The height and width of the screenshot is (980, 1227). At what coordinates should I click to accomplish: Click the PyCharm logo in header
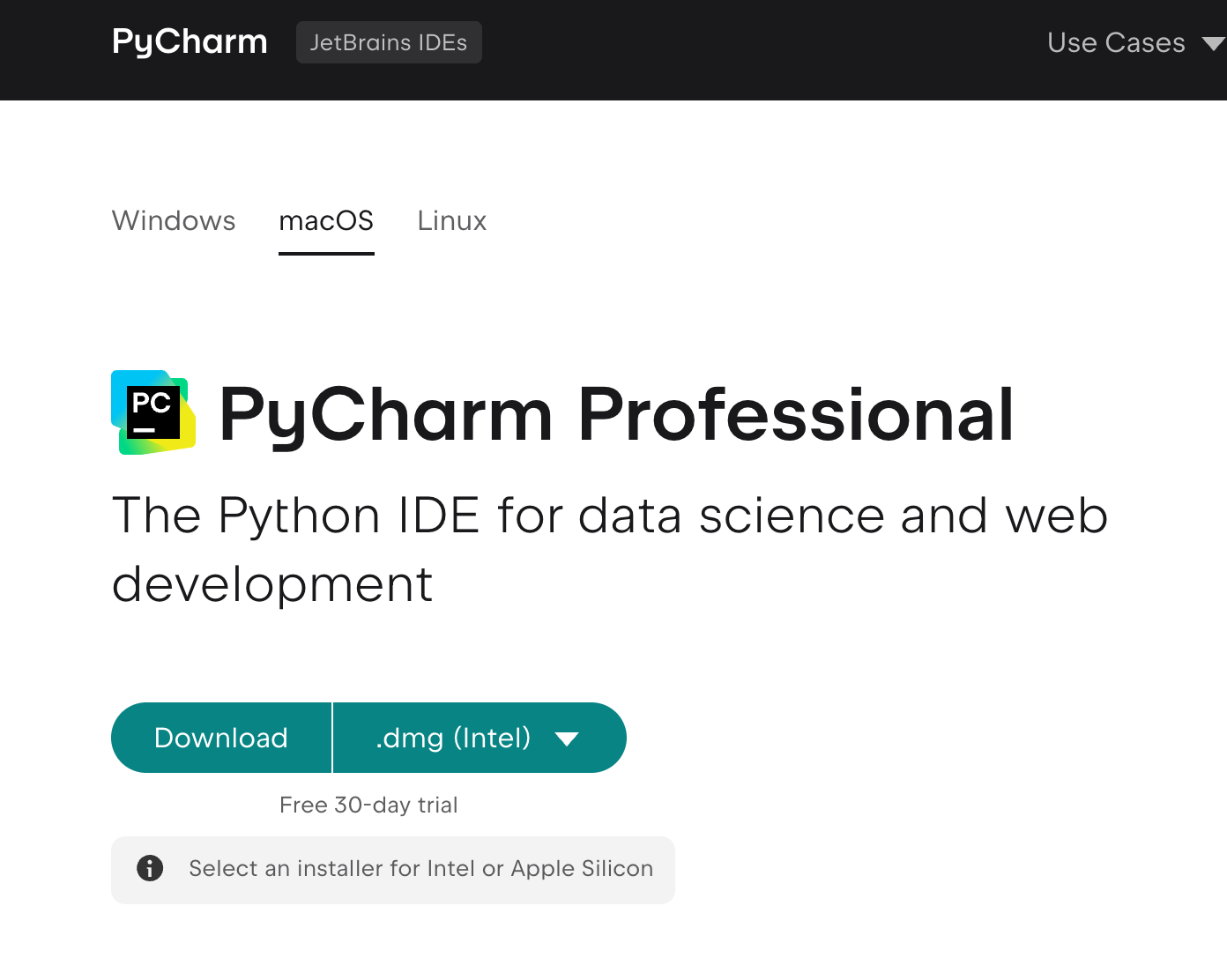(x=190, y=42)
